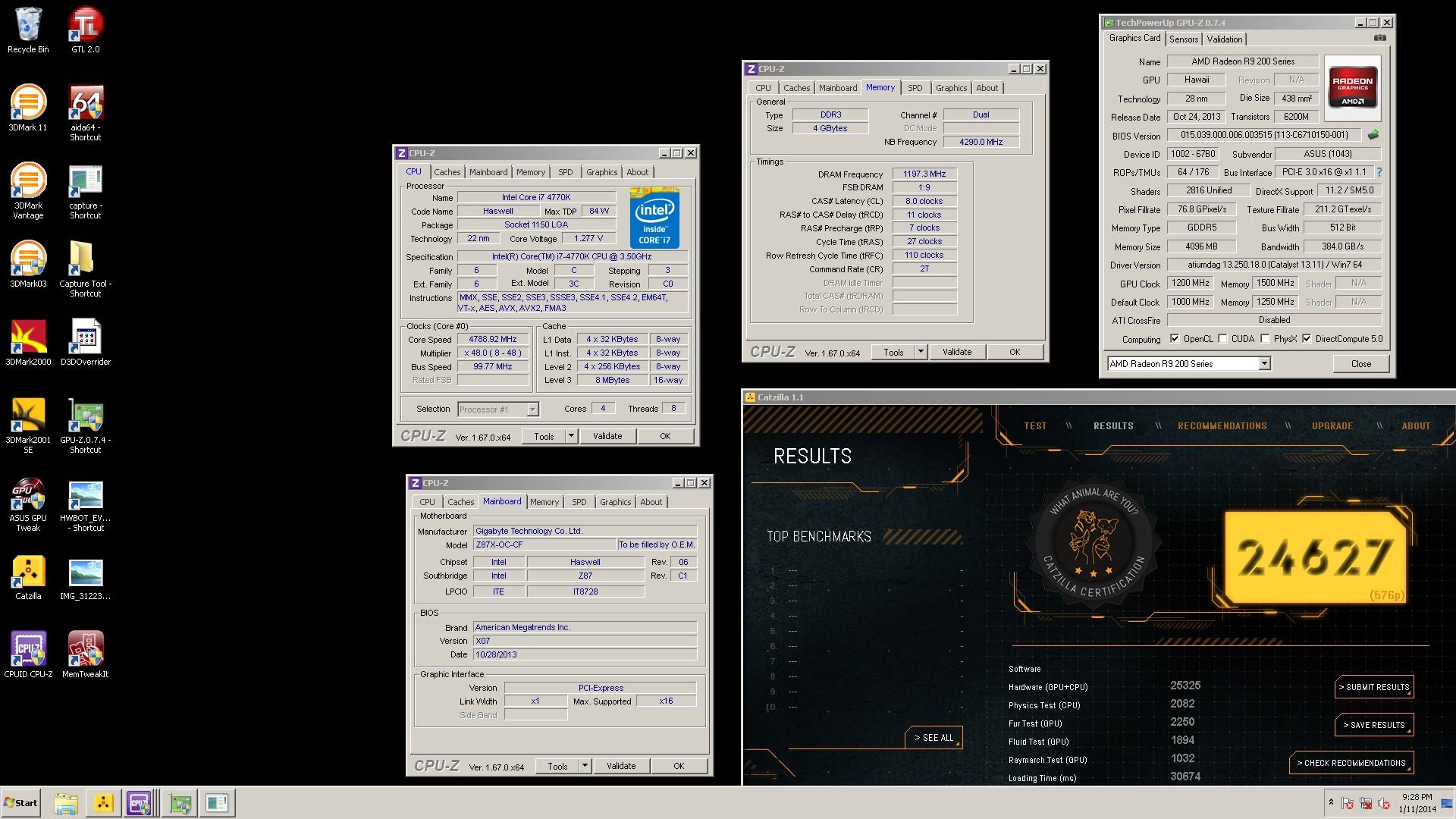Viewport: 1456px width, 819px height.
Task: Open MemTweakIt desktop icon
Action: click(85, 655)
